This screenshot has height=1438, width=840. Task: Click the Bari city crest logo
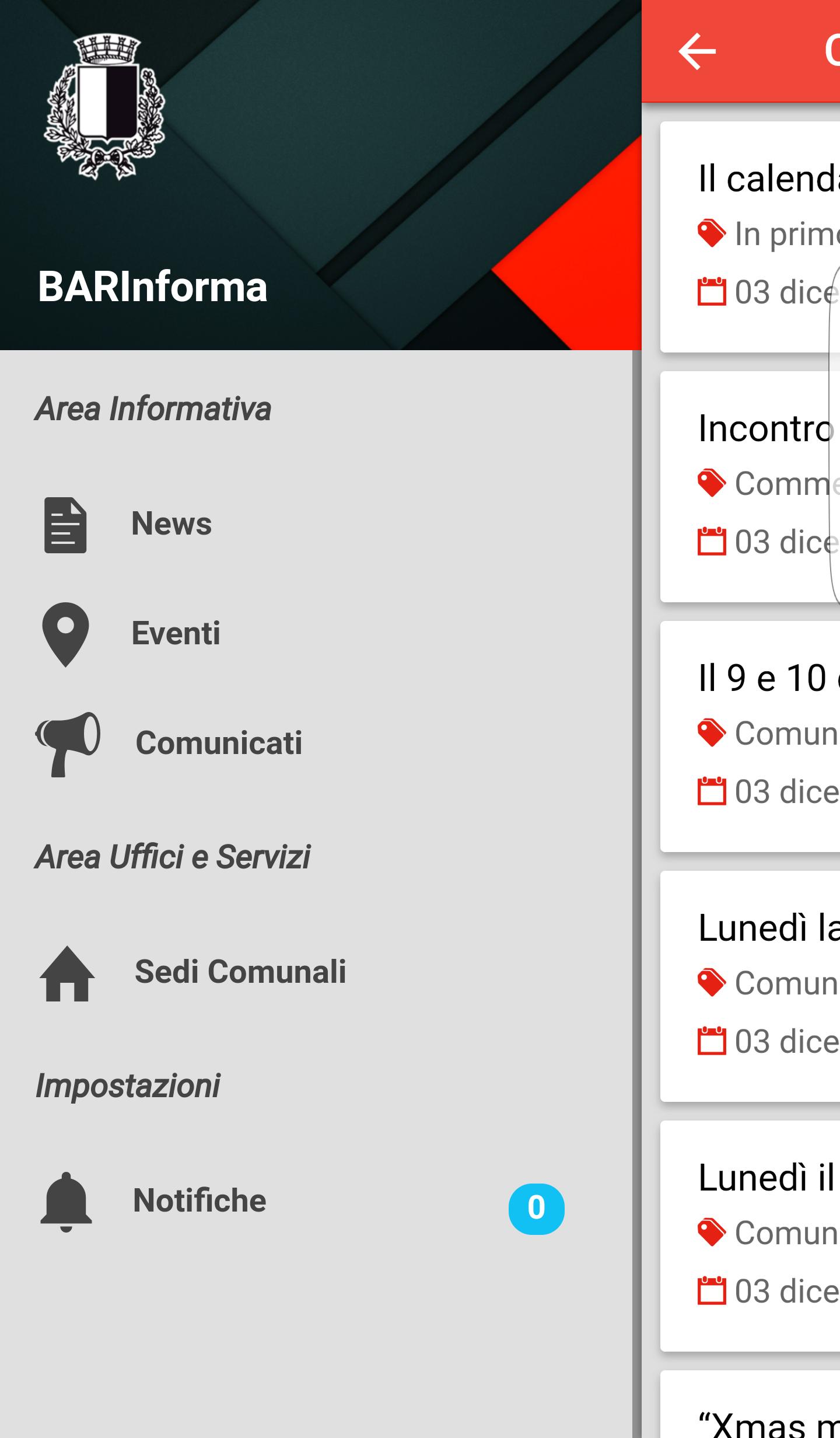tap(105, 106)
